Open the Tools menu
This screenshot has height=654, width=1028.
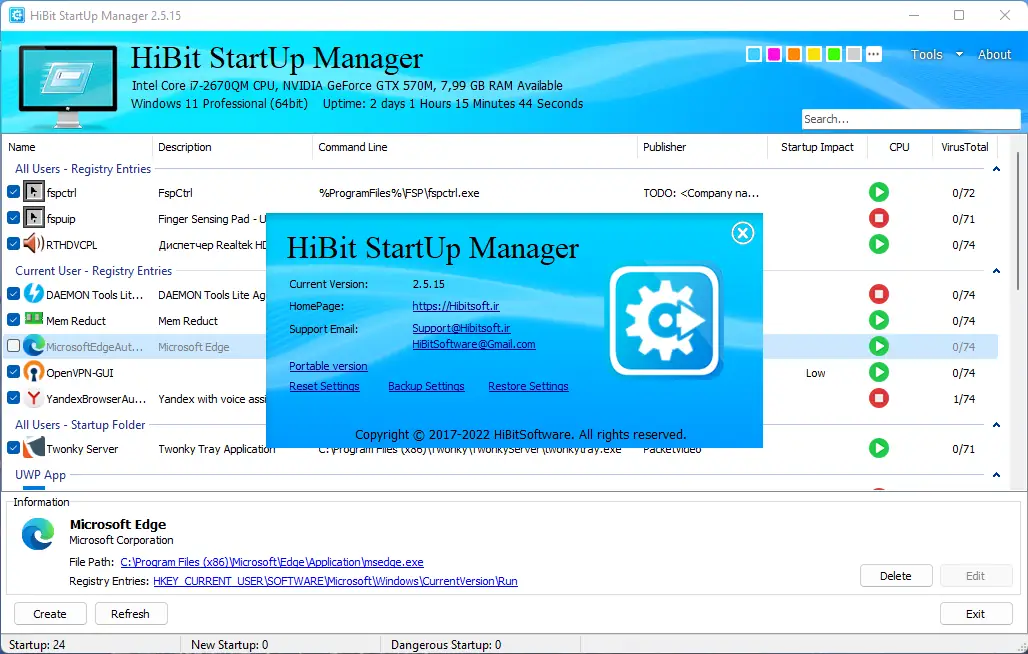tap(926, 54)
